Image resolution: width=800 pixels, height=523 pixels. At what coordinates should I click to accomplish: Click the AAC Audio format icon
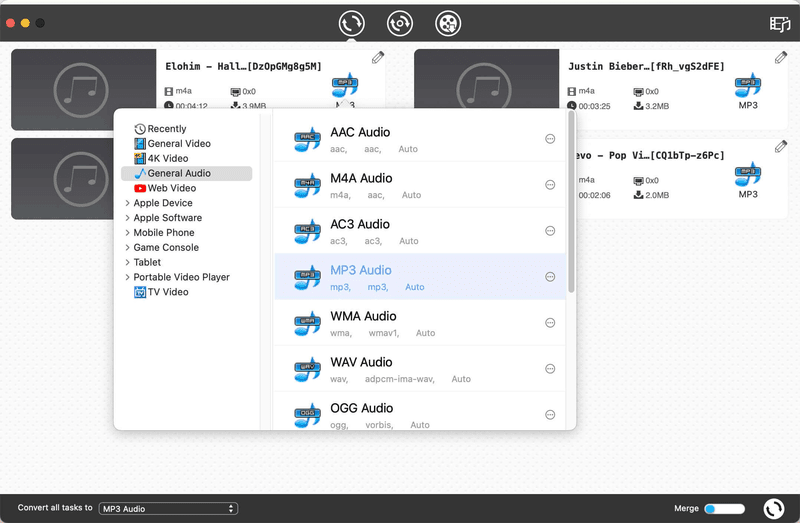tap(307, 139)
